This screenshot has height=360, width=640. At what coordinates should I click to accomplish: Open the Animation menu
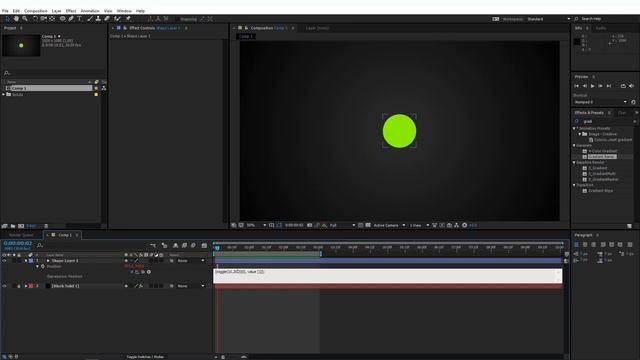90,11
